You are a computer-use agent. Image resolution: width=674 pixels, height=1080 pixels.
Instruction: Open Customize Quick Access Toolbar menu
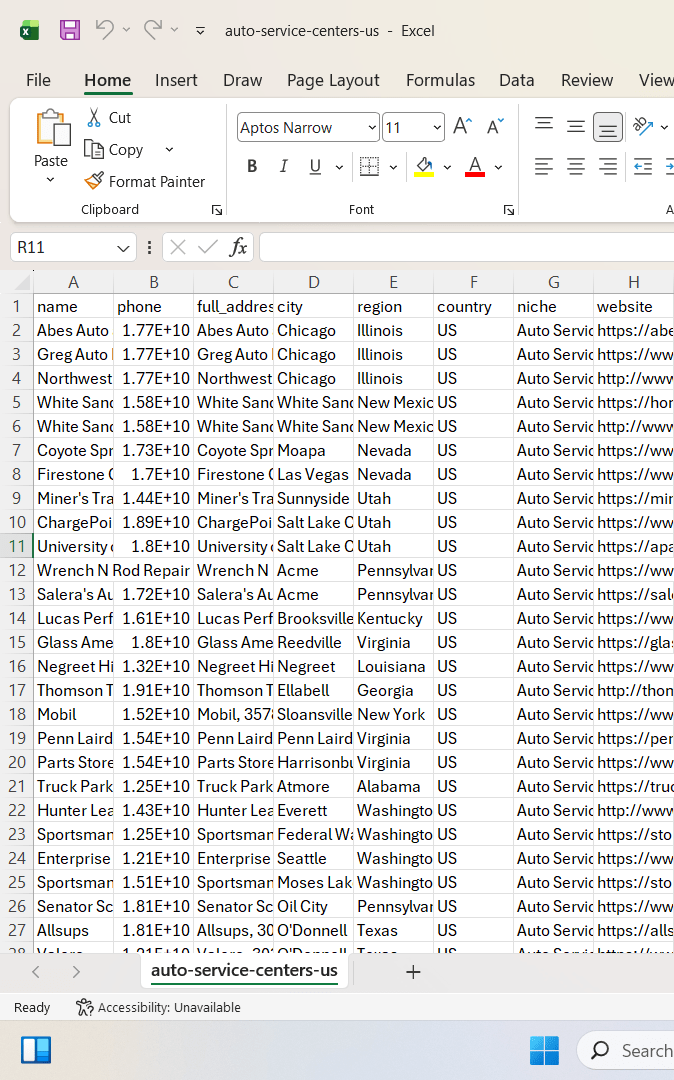click(200, 30)
